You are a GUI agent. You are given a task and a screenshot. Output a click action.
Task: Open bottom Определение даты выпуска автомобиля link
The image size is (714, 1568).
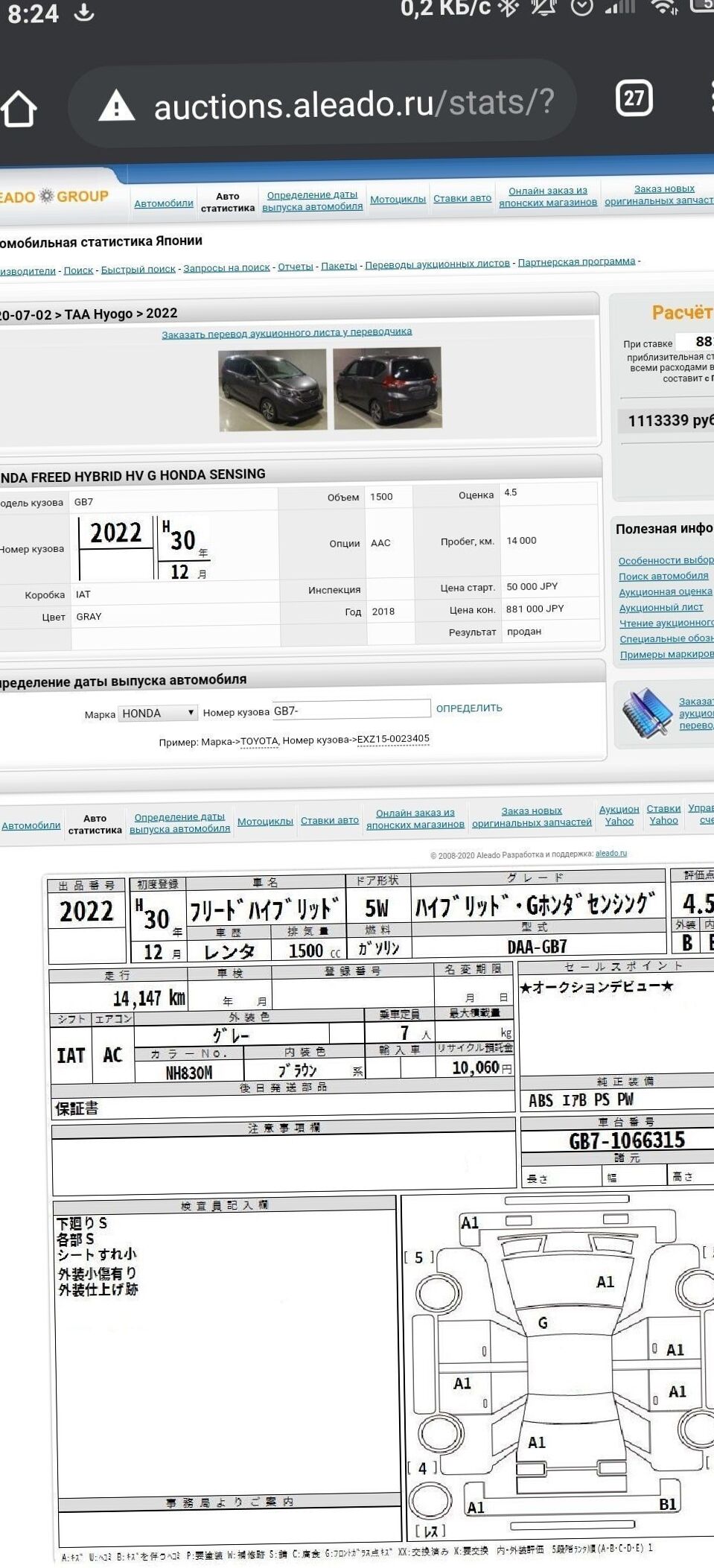tap(179, 823)
